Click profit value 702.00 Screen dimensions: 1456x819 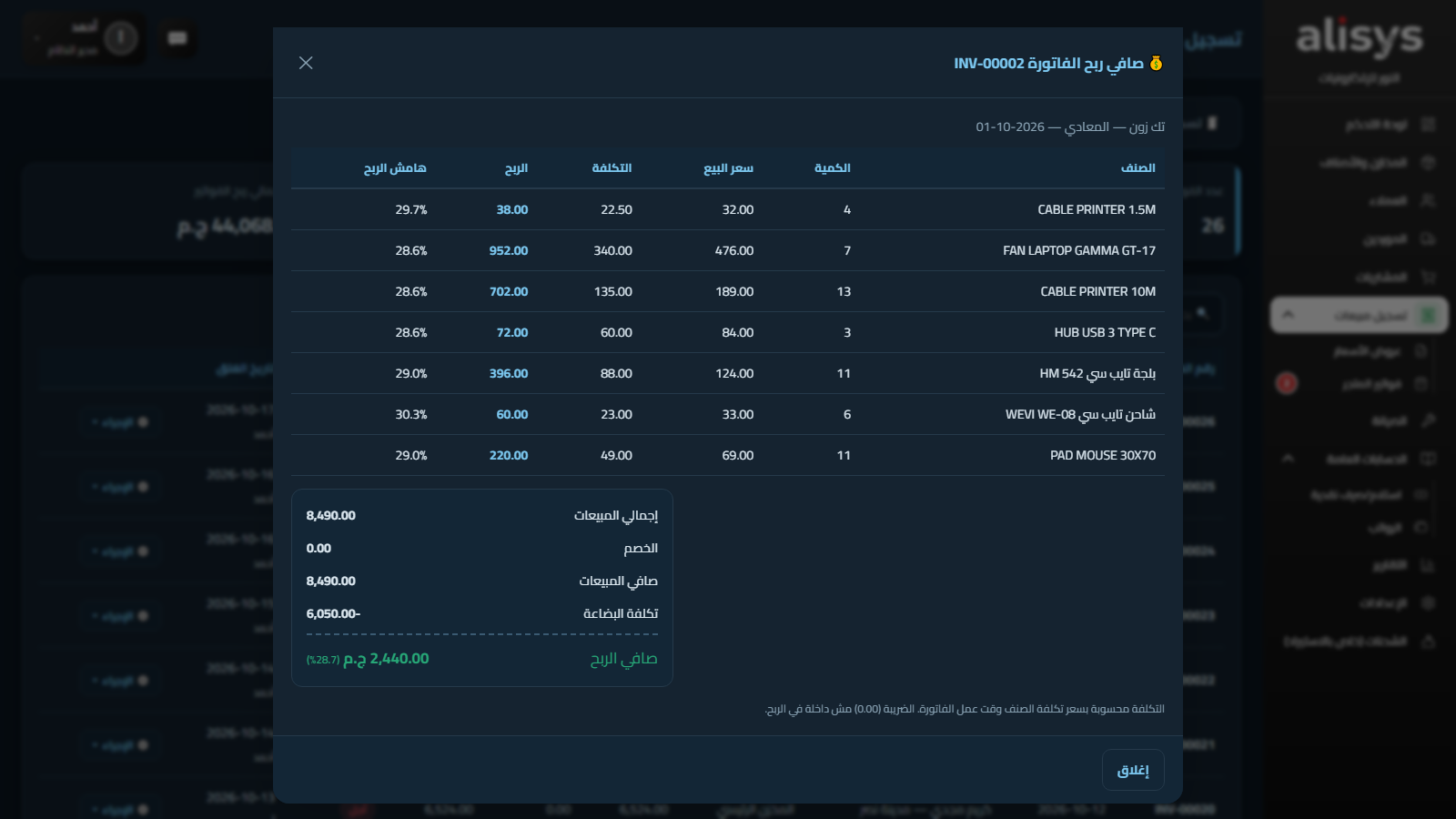click(x=509, y=291)
